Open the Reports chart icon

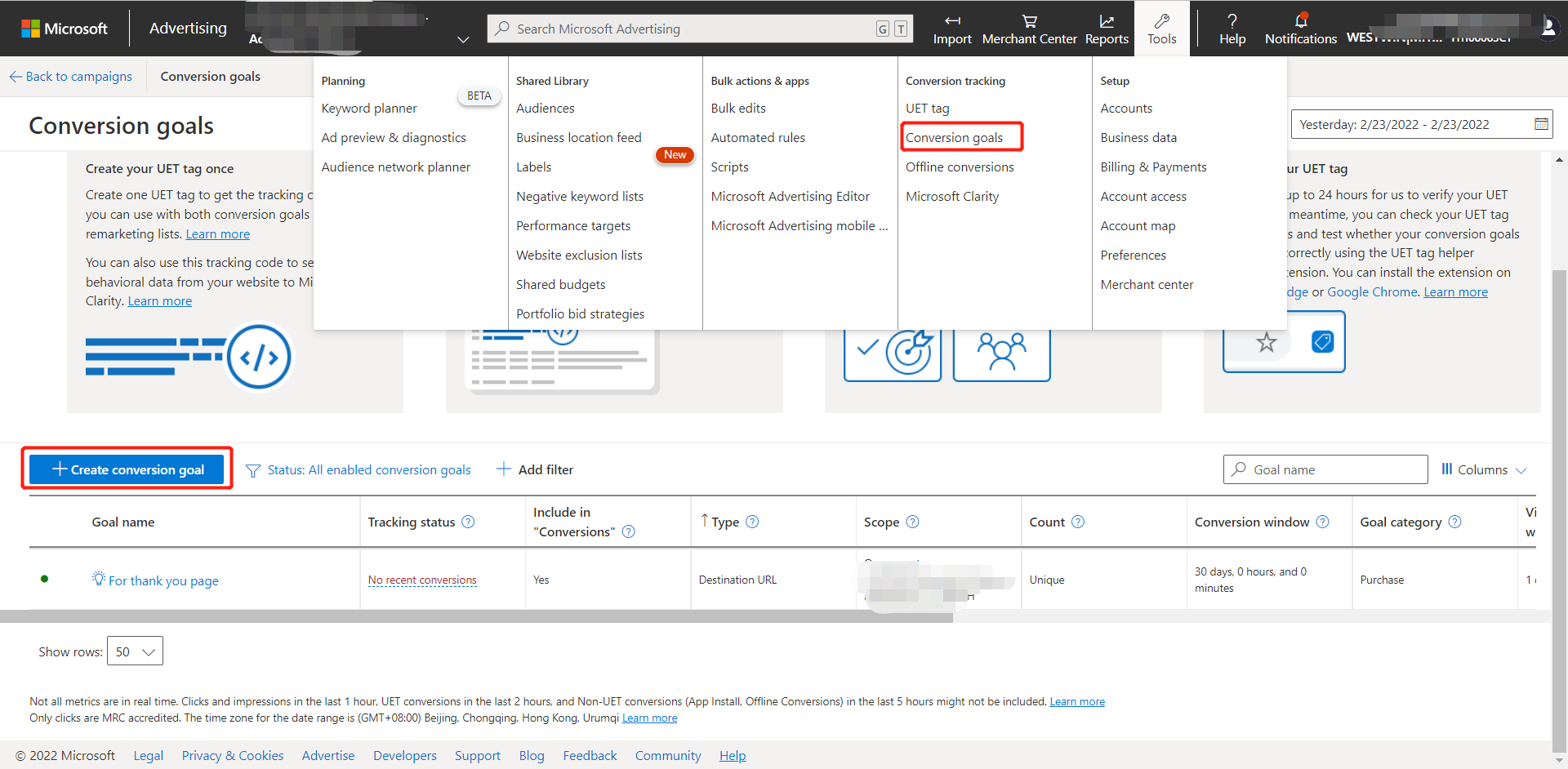pyautogui.click(x=1107, y=21)
